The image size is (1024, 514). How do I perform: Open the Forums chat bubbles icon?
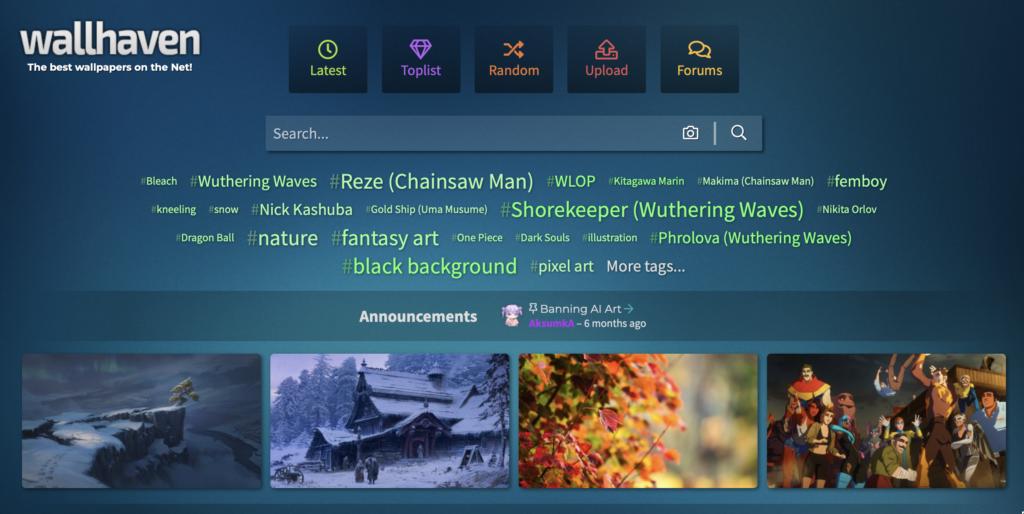point(699,49)
